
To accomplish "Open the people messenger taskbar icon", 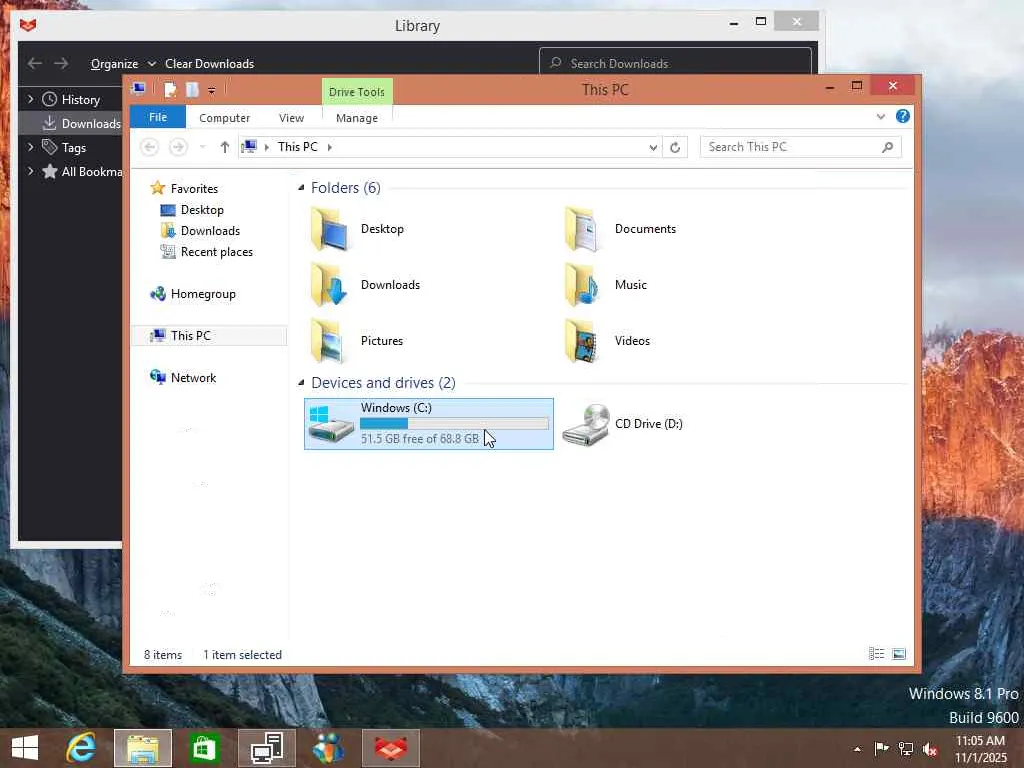I will 328,748.
